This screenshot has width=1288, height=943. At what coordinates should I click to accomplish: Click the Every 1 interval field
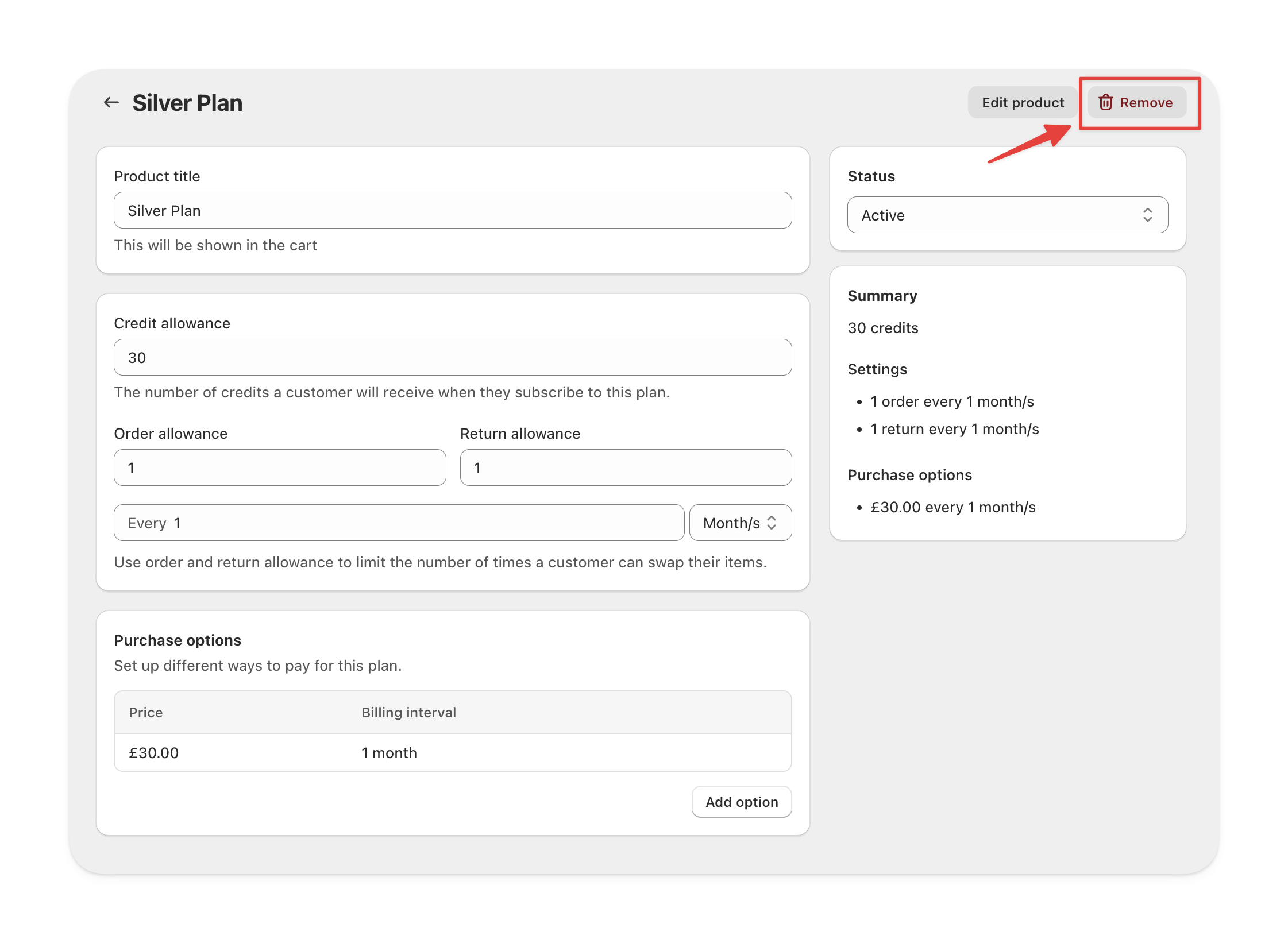point(399,523)
